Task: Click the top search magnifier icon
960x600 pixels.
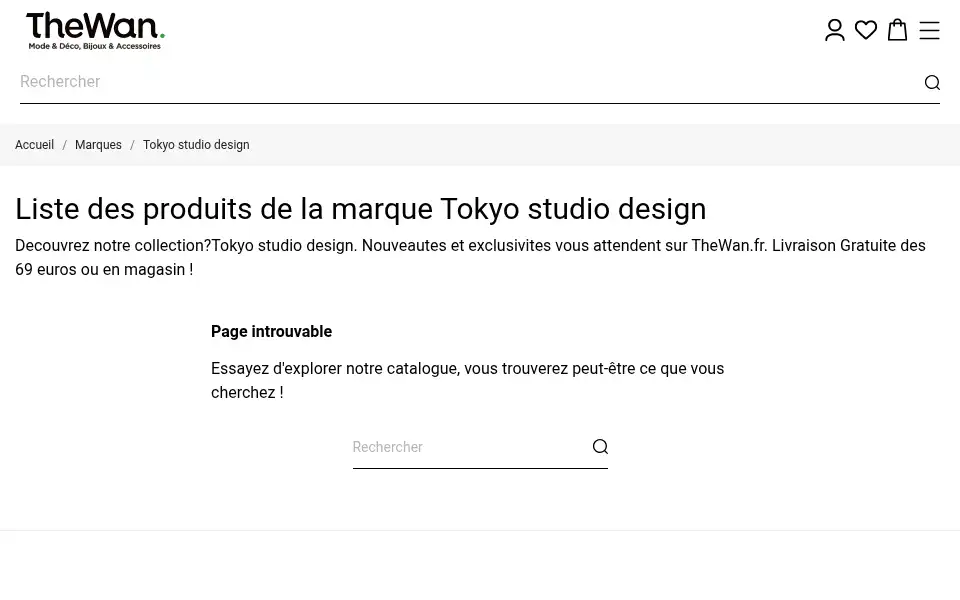Action: (932, 82)
